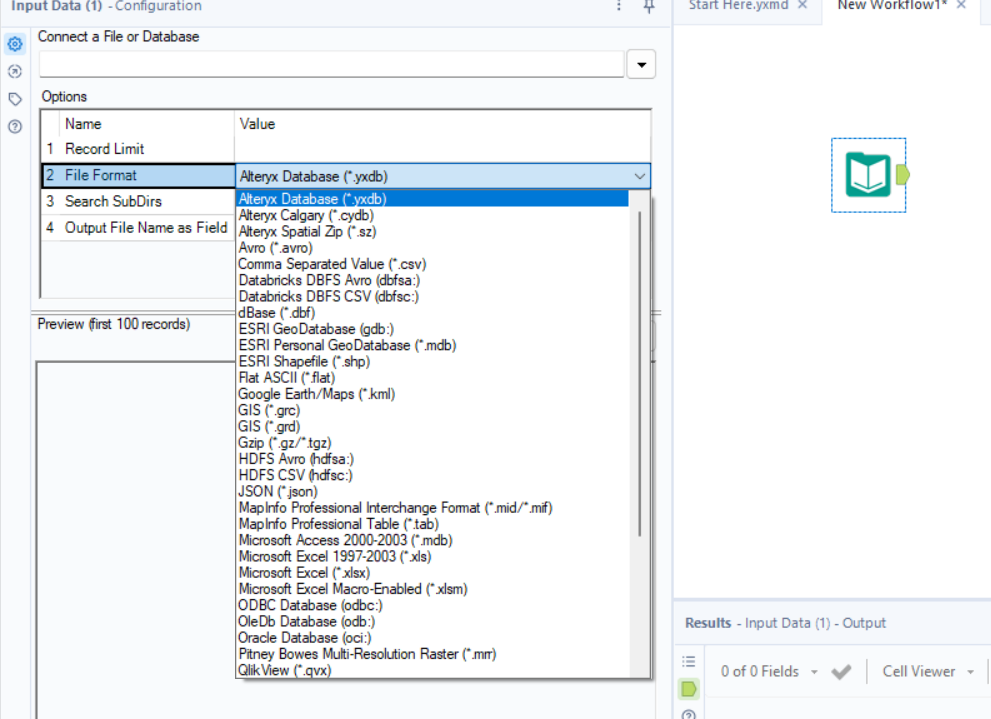Select the Search SubDirs option row

coord(138,202)
